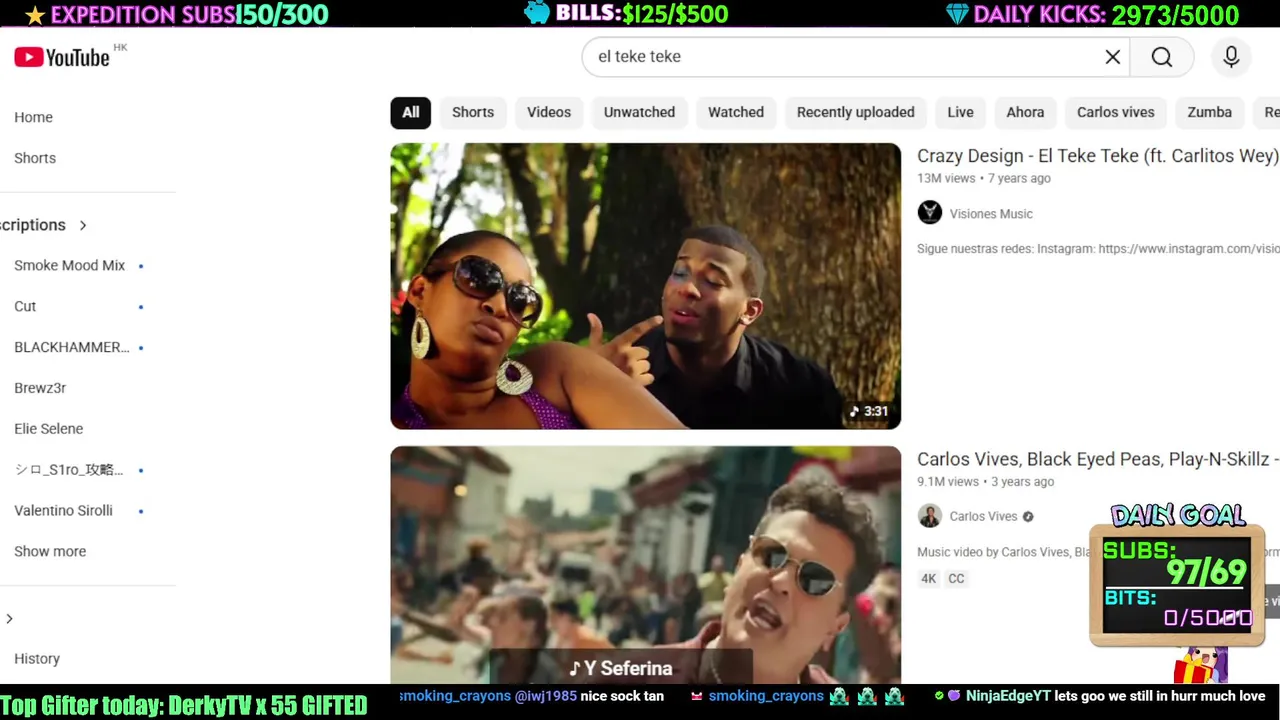1280x720 pixels.
Task: Select the Shorts filter chip
Action: pos(473,112)
